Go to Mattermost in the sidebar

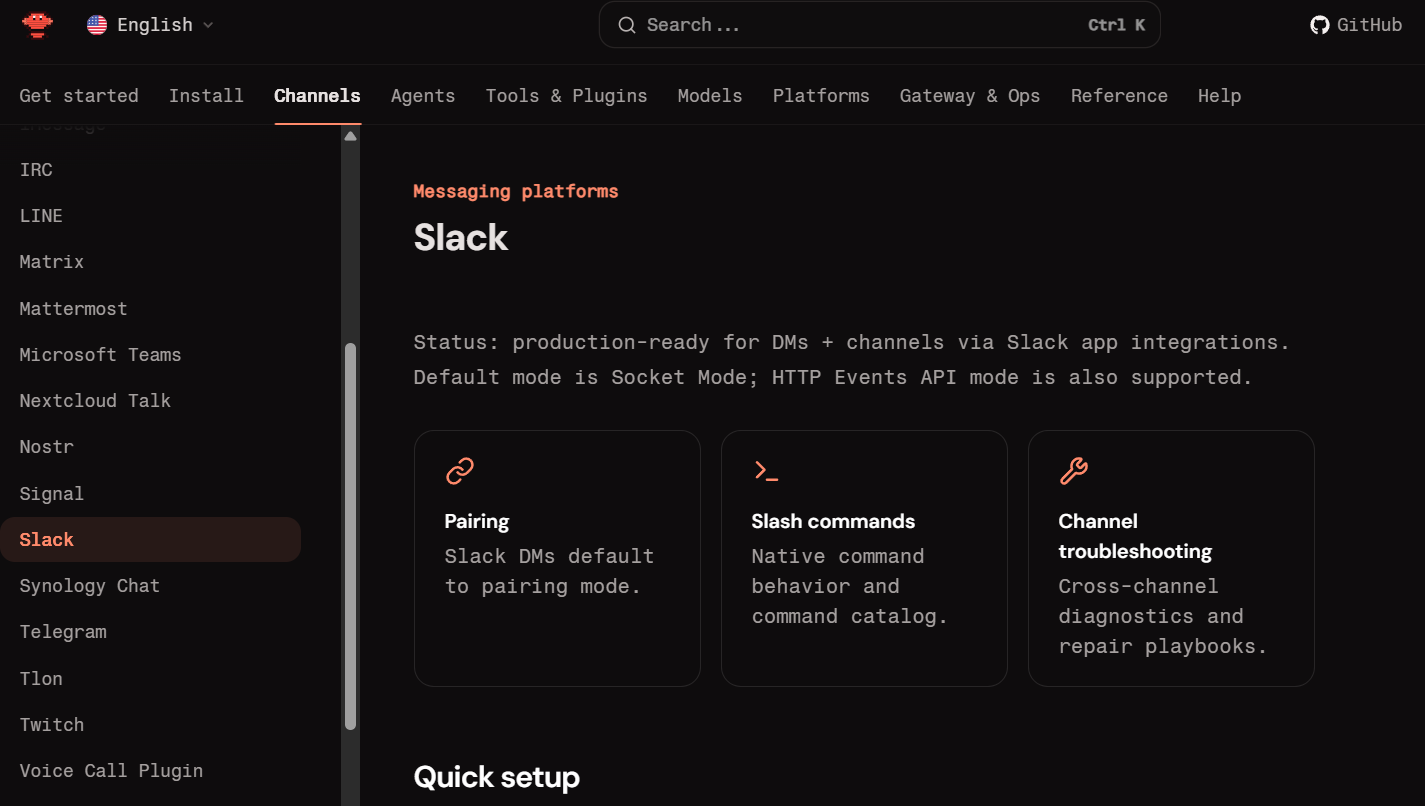150,309
